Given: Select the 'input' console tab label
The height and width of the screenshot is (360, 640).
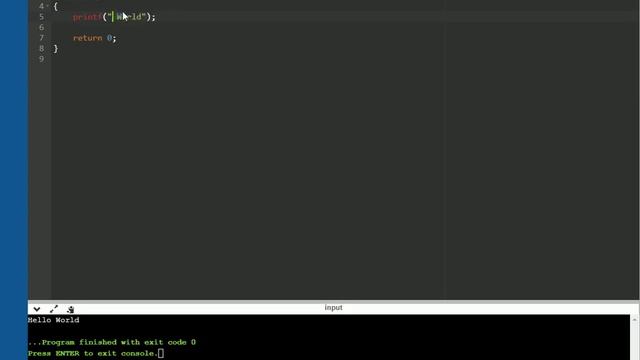Looking at the screenshot, I should 333,307.
